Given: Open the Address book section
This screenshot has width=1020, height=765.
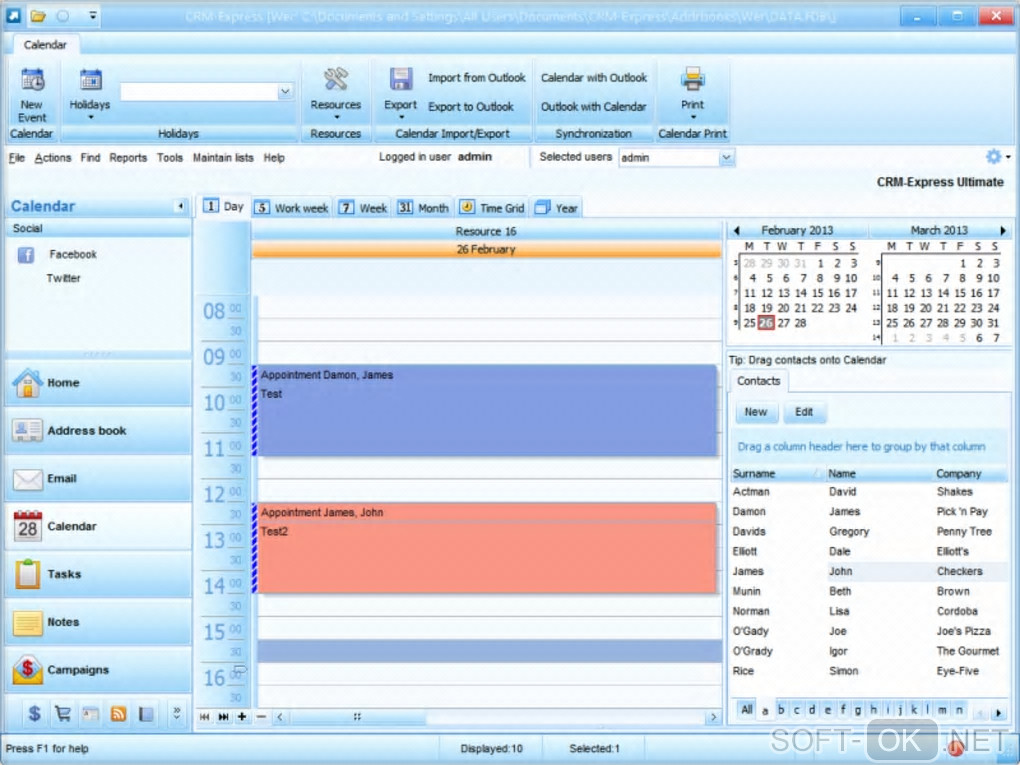Looking at the screenshot, I should (x=98, y=431).
